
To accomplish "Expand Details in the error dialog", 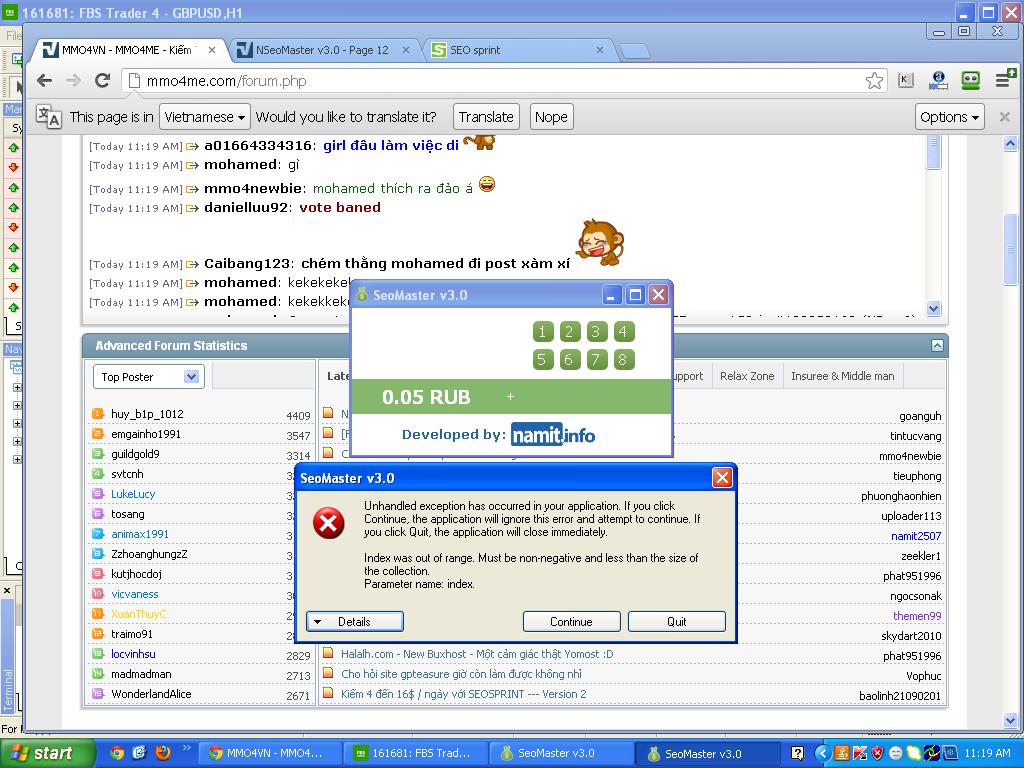I will (355, 621).
